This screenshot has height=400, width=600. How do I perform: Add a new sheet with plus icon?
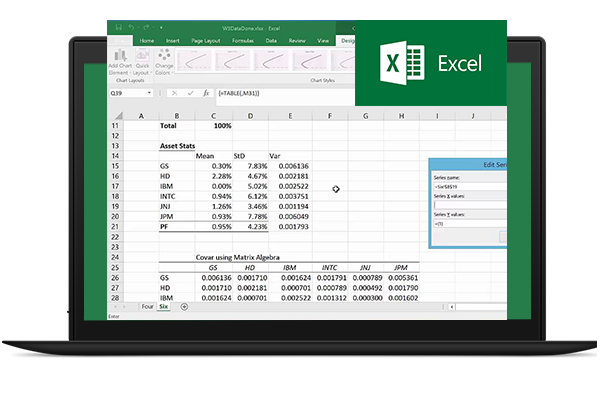184,307
